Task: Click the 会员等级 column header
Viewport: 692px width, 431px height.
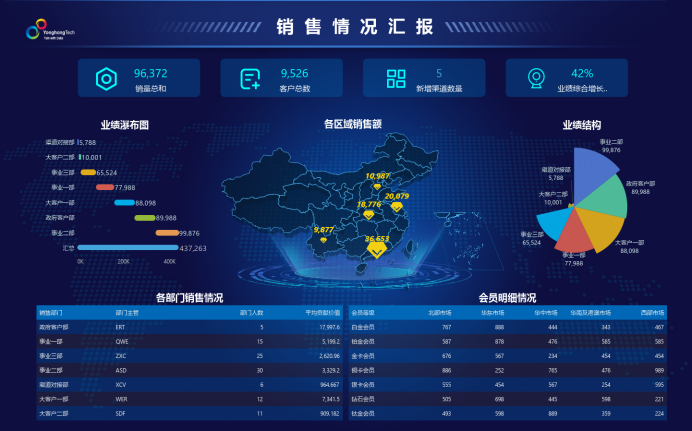Action: (363, 312)
